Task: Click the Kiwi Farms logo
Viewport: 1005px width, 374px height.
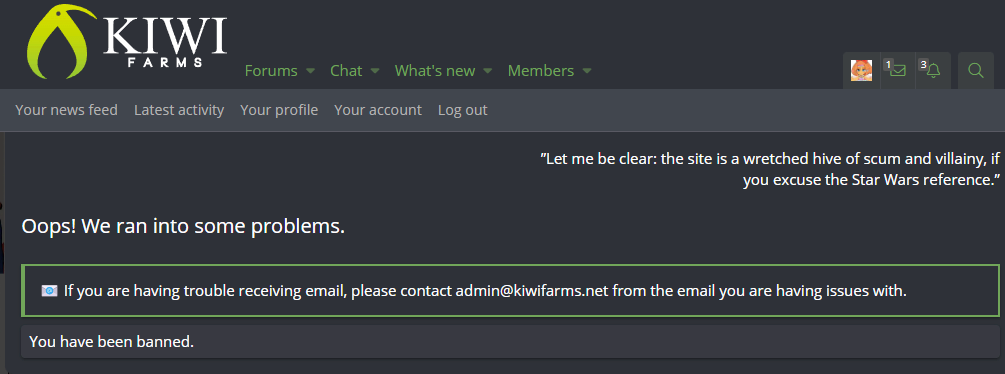Action: (127, 42)
